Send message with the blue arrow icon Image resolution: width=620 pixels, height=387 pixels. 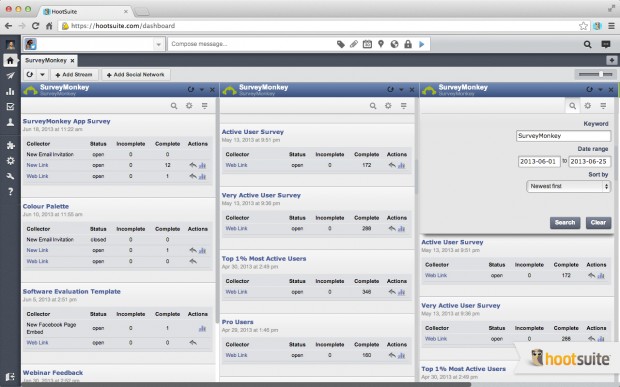click(x=422, y=44)
